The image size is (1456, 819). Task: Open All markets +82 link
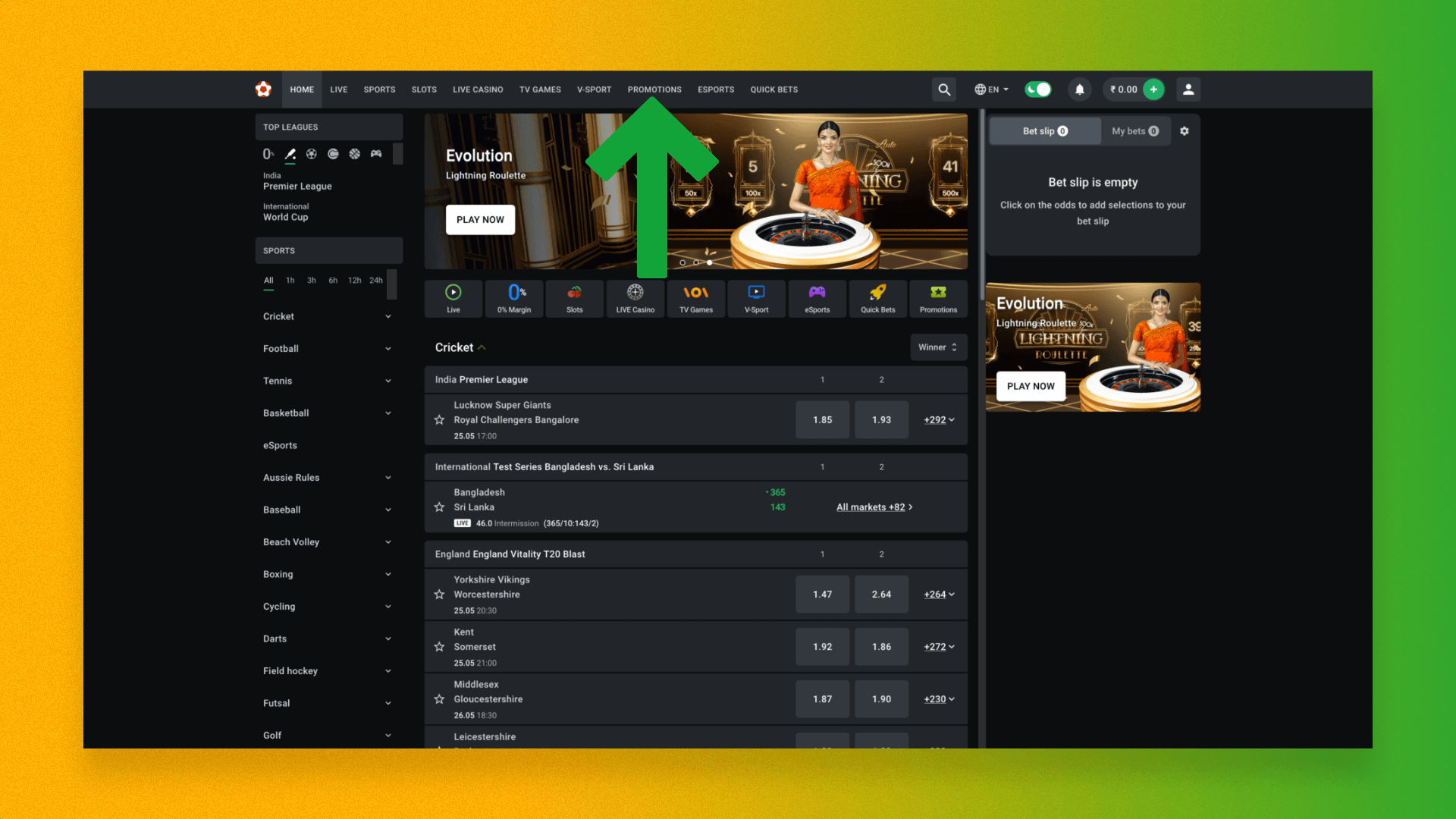click(x=874, y=507)
